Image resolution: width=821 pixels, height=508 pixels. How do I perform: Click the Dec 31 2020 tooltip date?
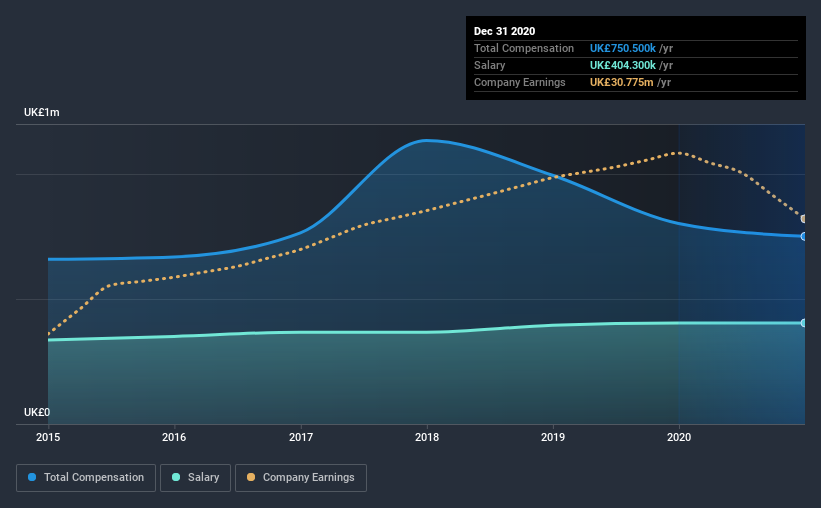pos(504,31)
